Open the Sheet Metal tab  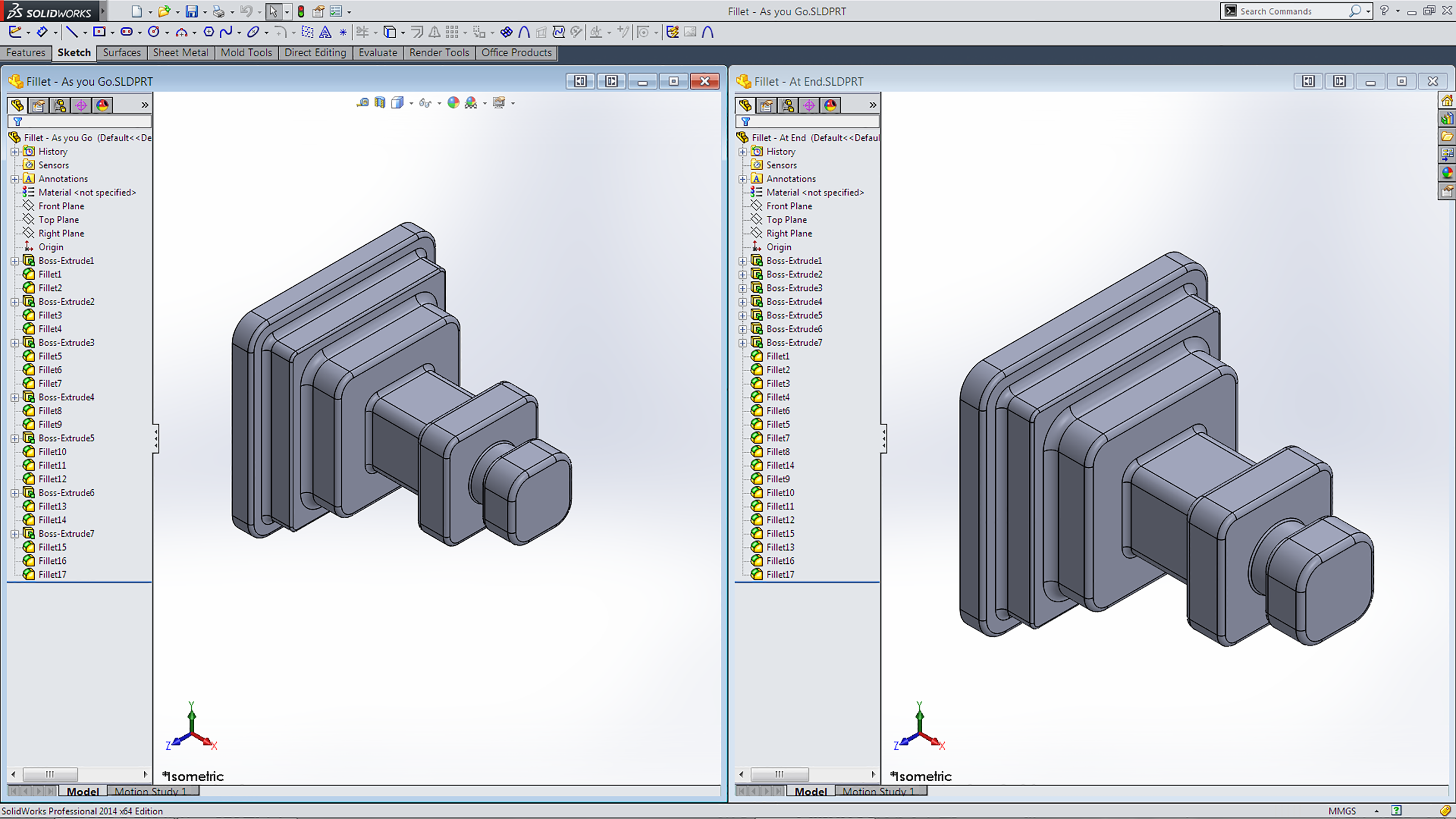pos(180,53)
